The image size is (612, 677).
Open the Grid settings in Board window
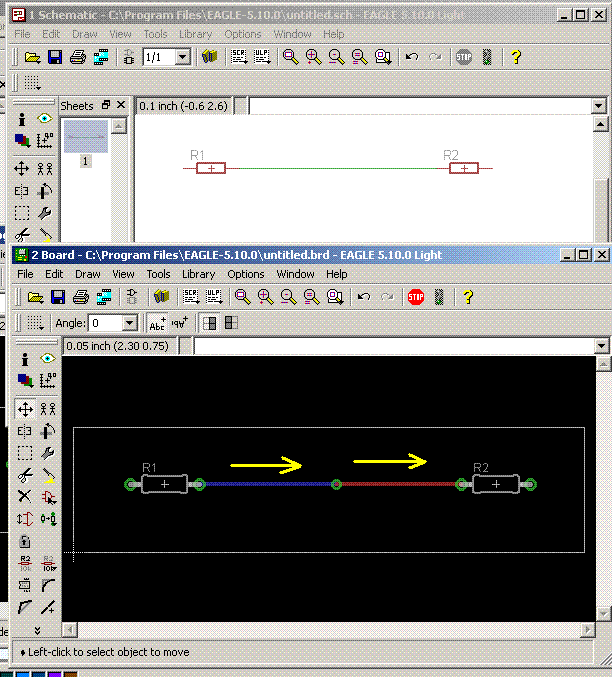(x=35, y=323)
